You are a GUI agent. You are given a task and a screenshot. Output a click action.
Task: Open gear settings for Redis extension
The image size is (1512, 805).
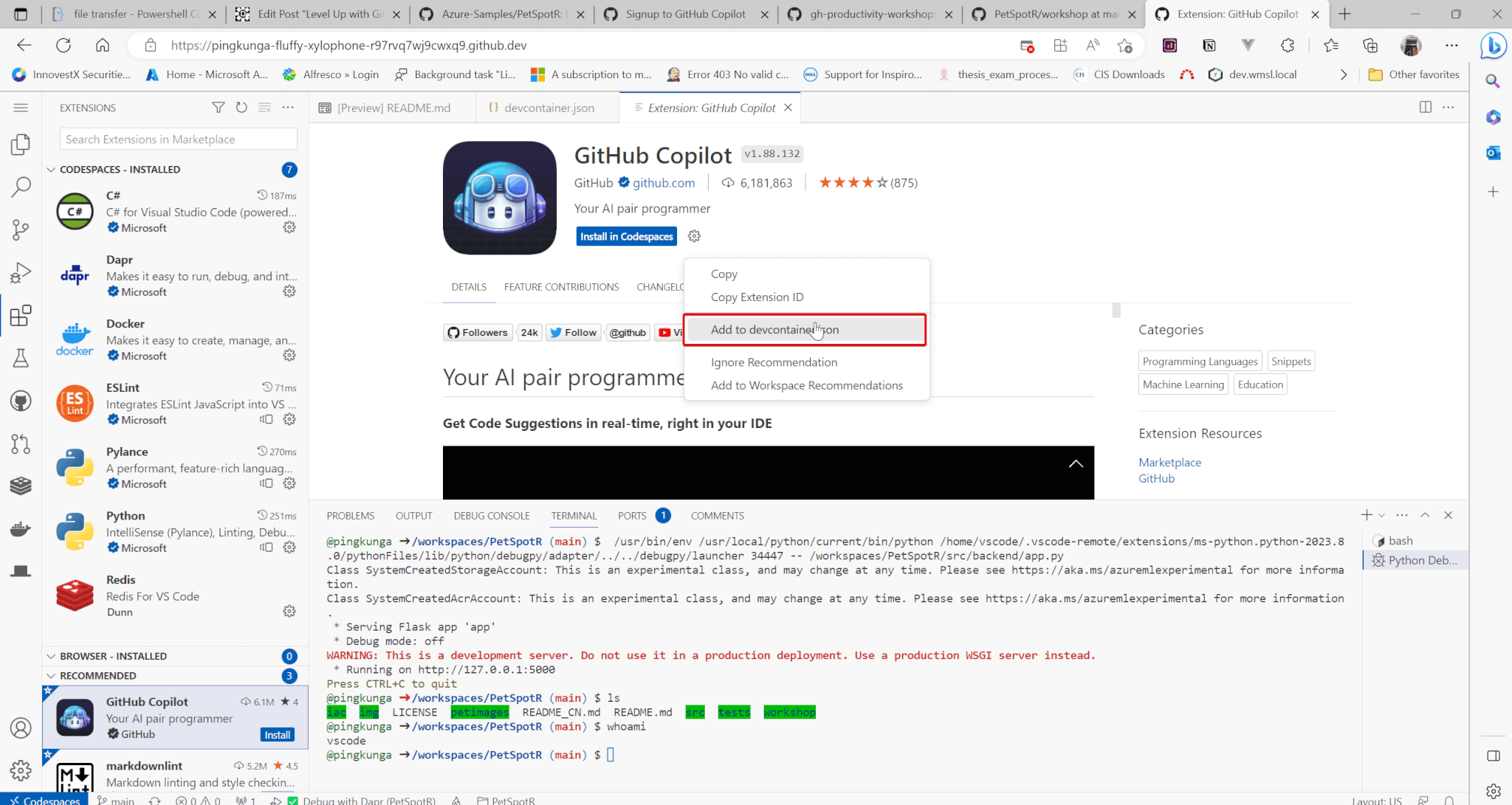click(x=289, y=611)
